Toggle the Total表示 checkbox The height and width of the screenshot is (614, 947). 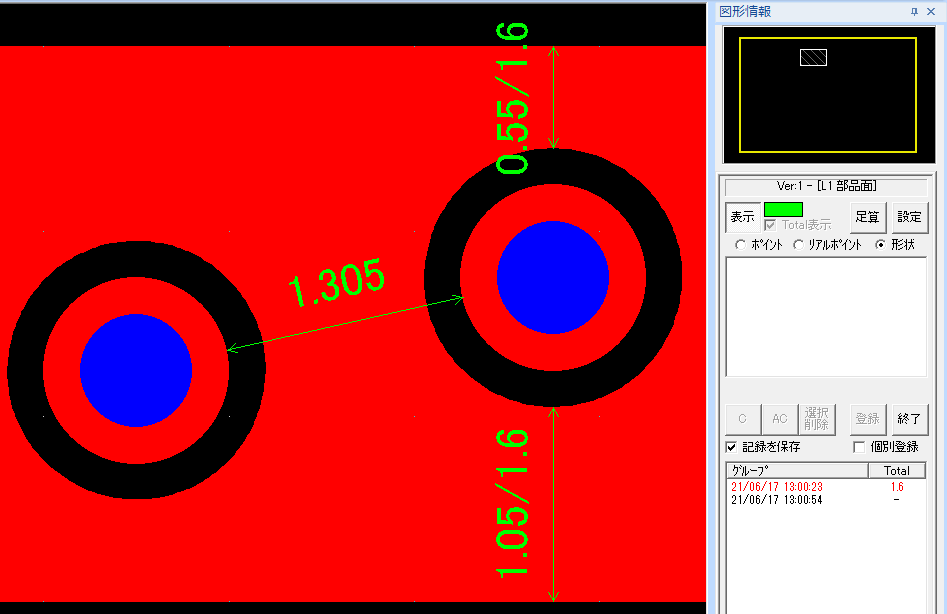(x=770, y=225)
